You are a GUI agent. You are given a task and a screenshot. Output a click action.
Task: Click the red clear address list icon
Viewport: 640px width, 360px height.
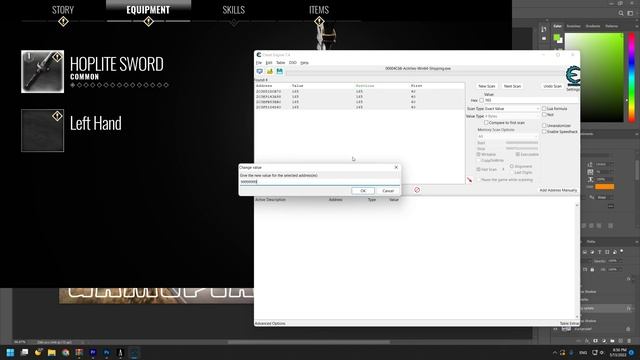417,190
